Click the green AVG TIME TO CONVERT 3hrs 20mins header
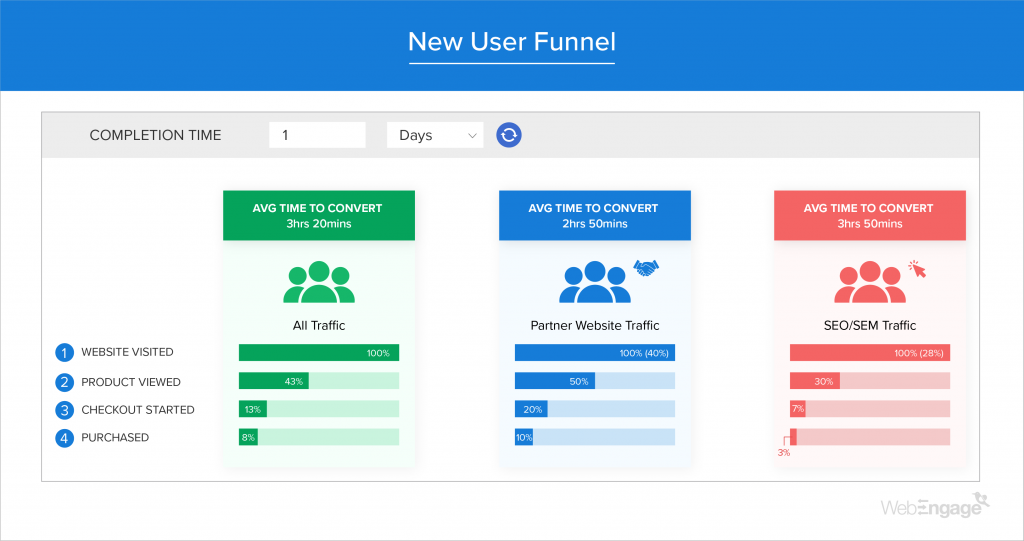The width and height of the screenshot is (1024, 541). 319,216
